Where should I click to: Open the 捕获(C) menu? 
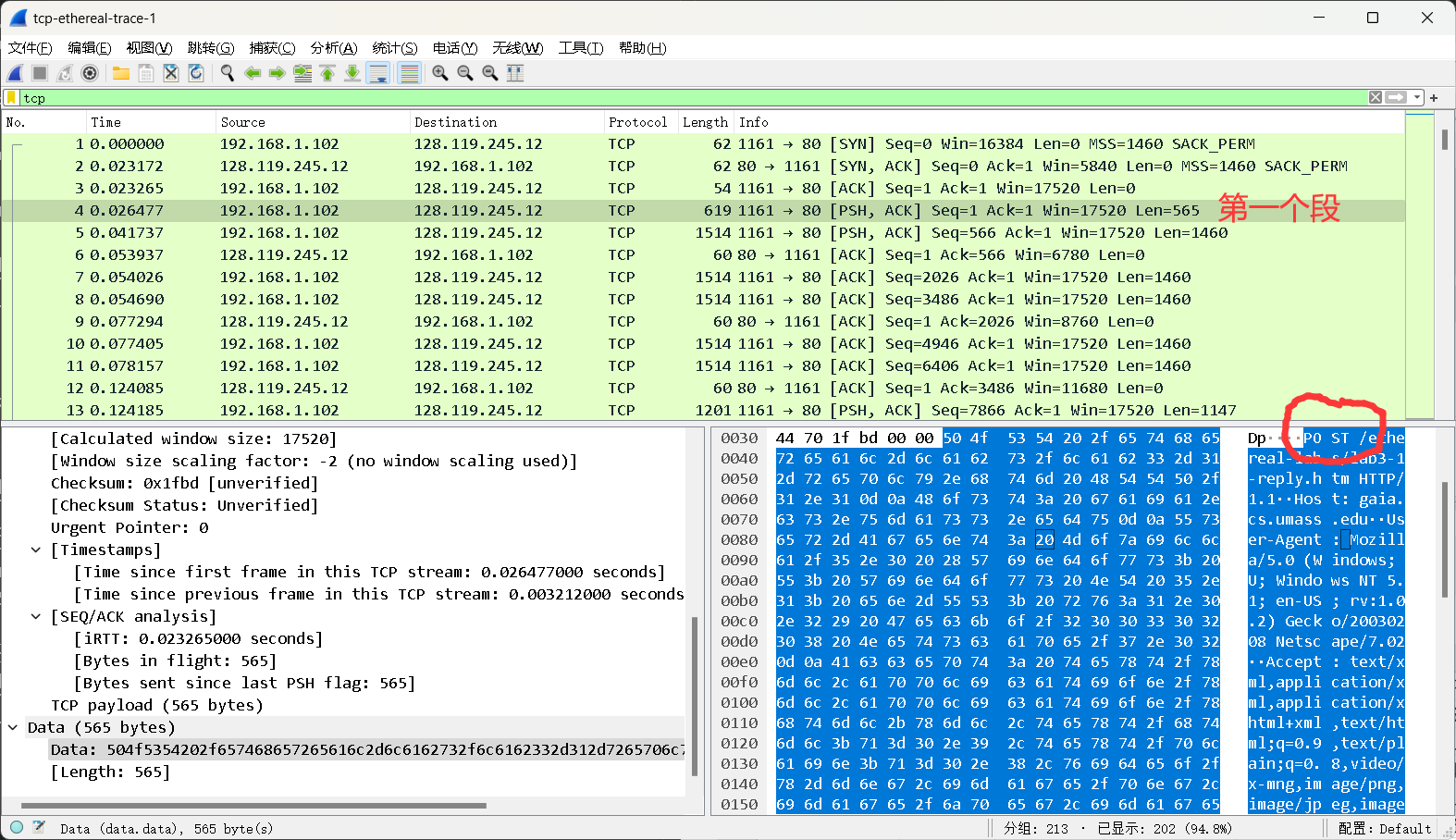click(x=272, y=48)
